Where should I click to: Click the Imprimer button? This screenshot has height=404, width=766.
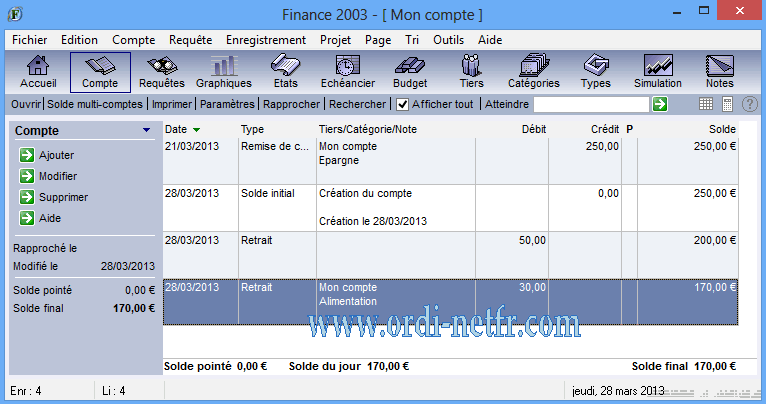coord(172,104)
